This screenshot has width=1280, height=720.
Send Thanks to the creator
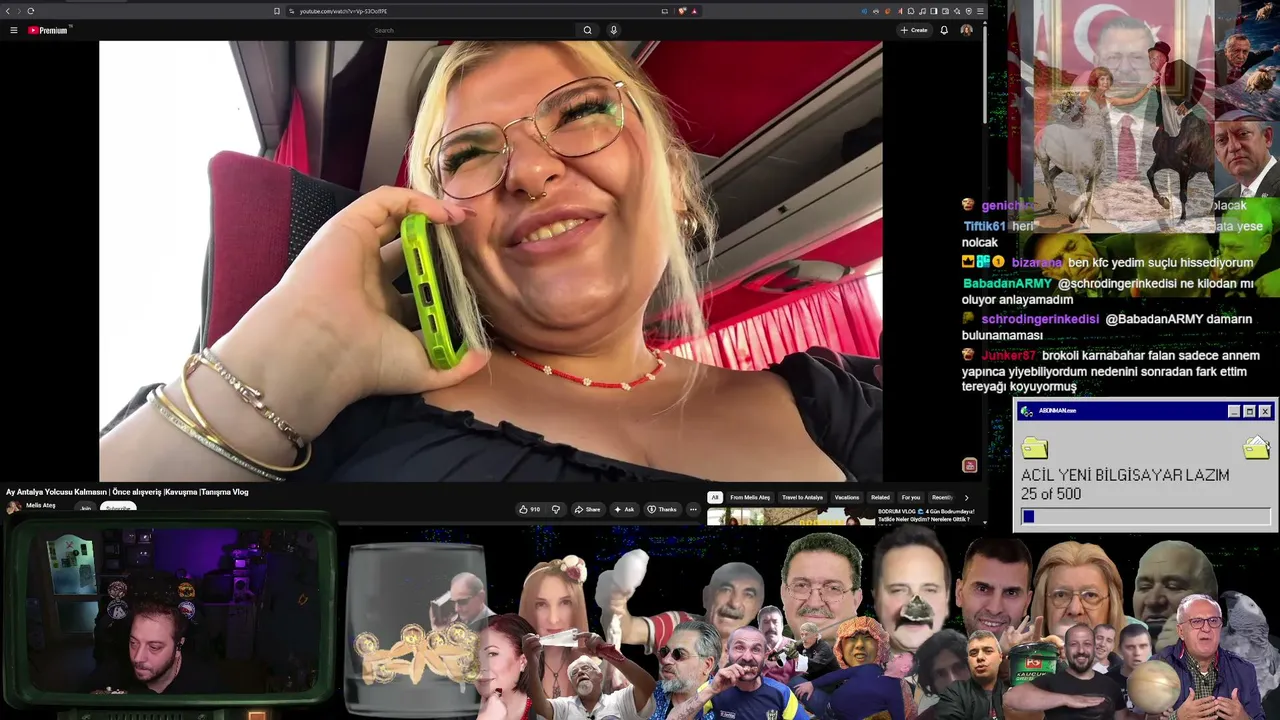[x=661, y=509]
